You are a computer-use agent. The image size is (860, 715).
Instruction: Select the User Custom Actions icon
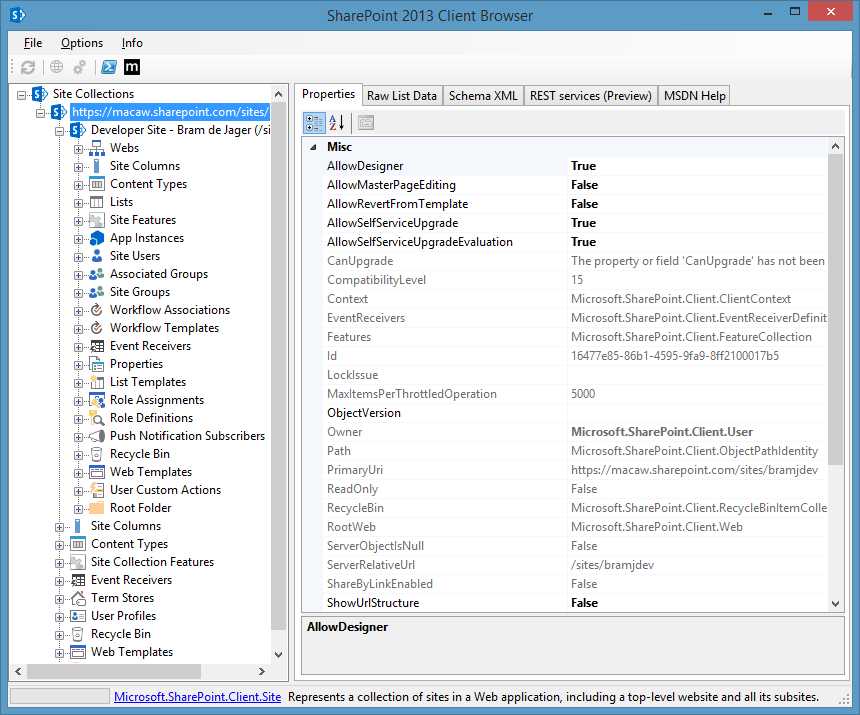point(97,490)
